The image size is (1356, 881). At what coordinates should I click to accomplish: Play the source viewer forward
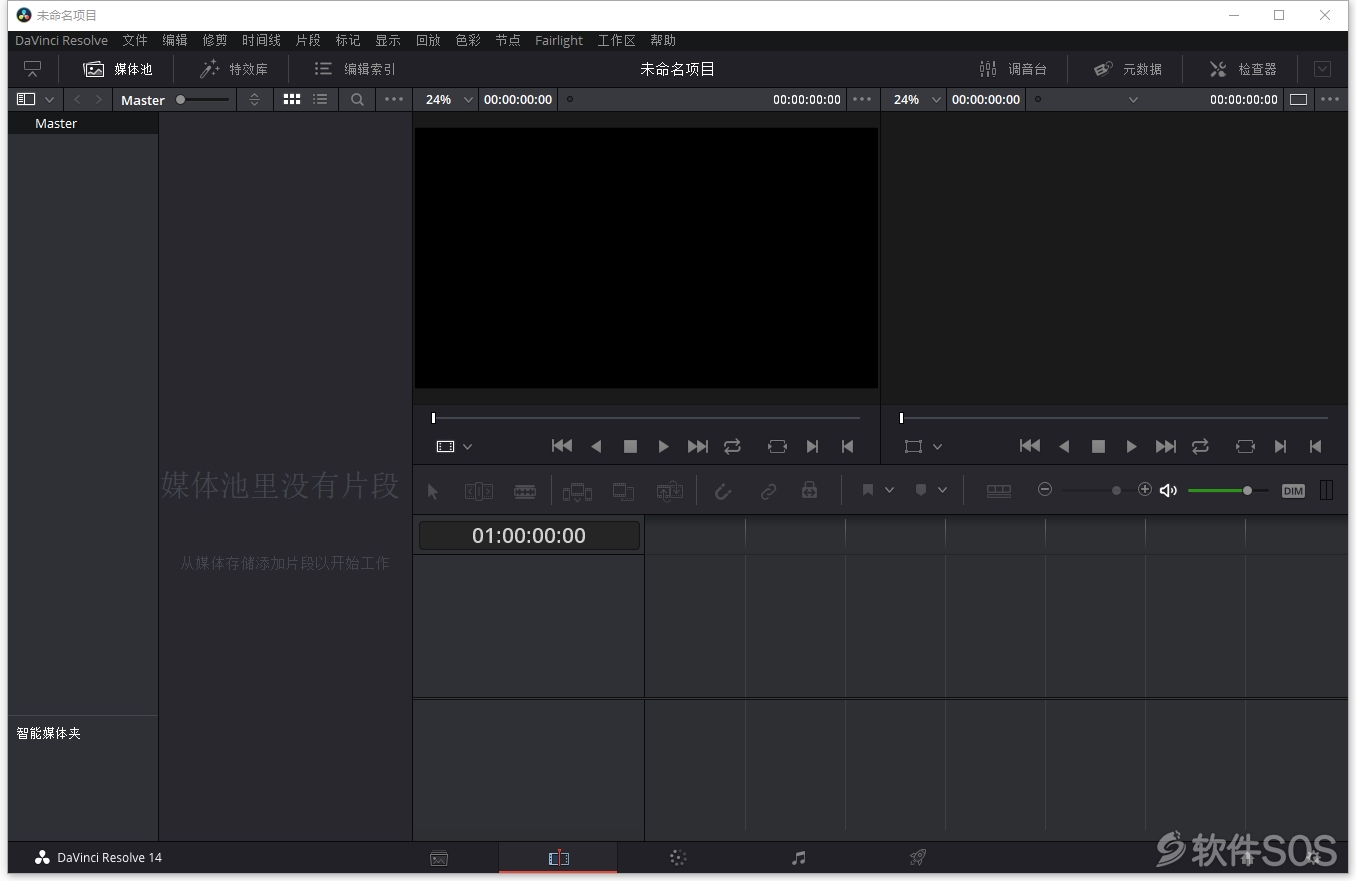[x=663, y=446]
